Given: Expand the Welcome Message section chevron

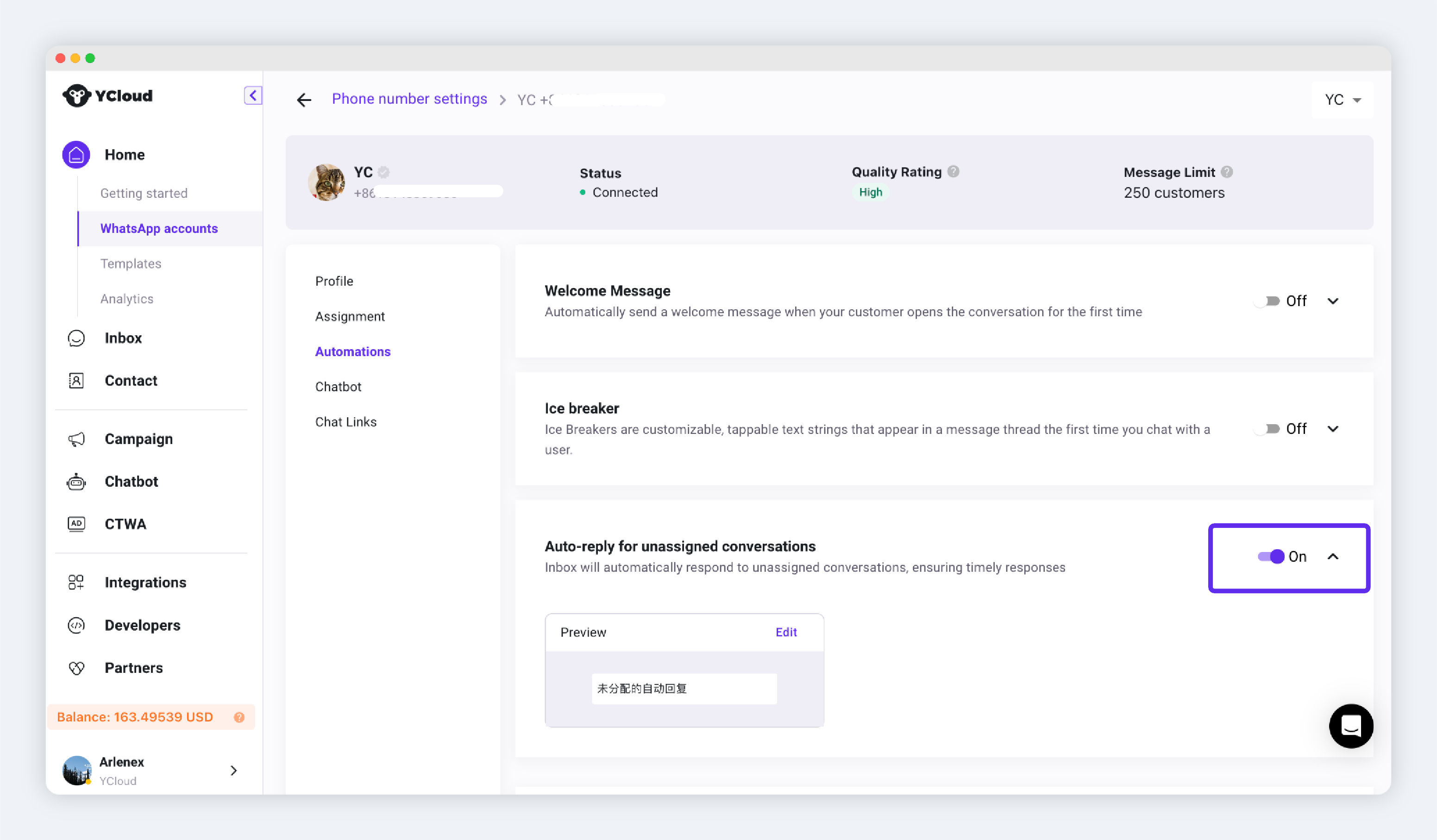Looking at the screenshot, I should [1333, 301].
